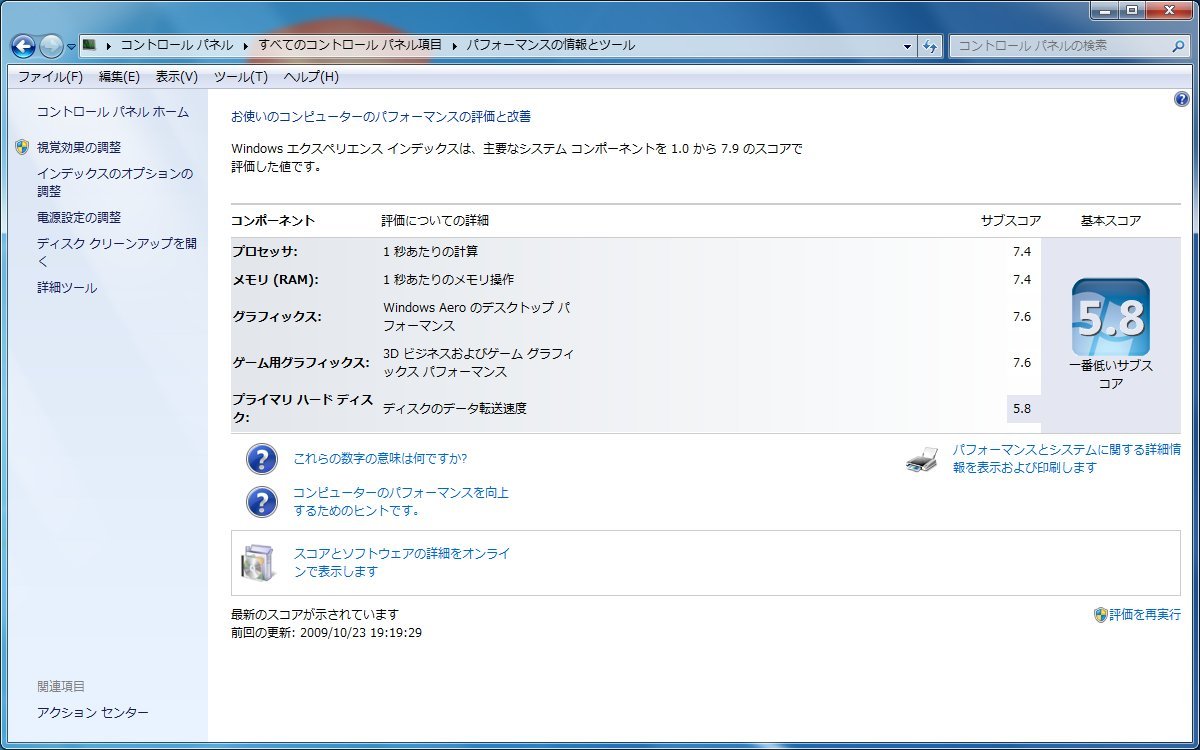This screenshot has height=750, width=1200.
Task: Click the refresh button beside address bar
Action: [930, 46]
